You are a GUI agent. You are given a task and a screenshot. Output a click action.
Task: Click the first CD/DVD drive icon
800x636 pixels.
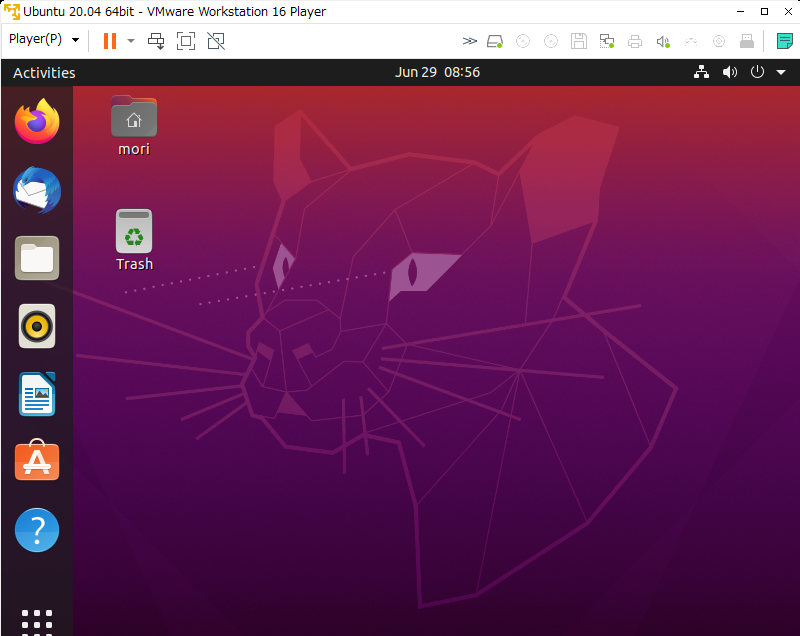[x=523, y=41]
